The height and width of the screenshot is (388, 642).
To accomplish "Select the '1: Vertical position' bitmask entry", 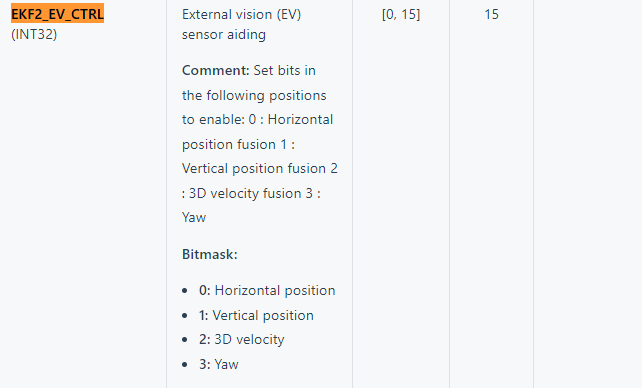I will [256, 316].
